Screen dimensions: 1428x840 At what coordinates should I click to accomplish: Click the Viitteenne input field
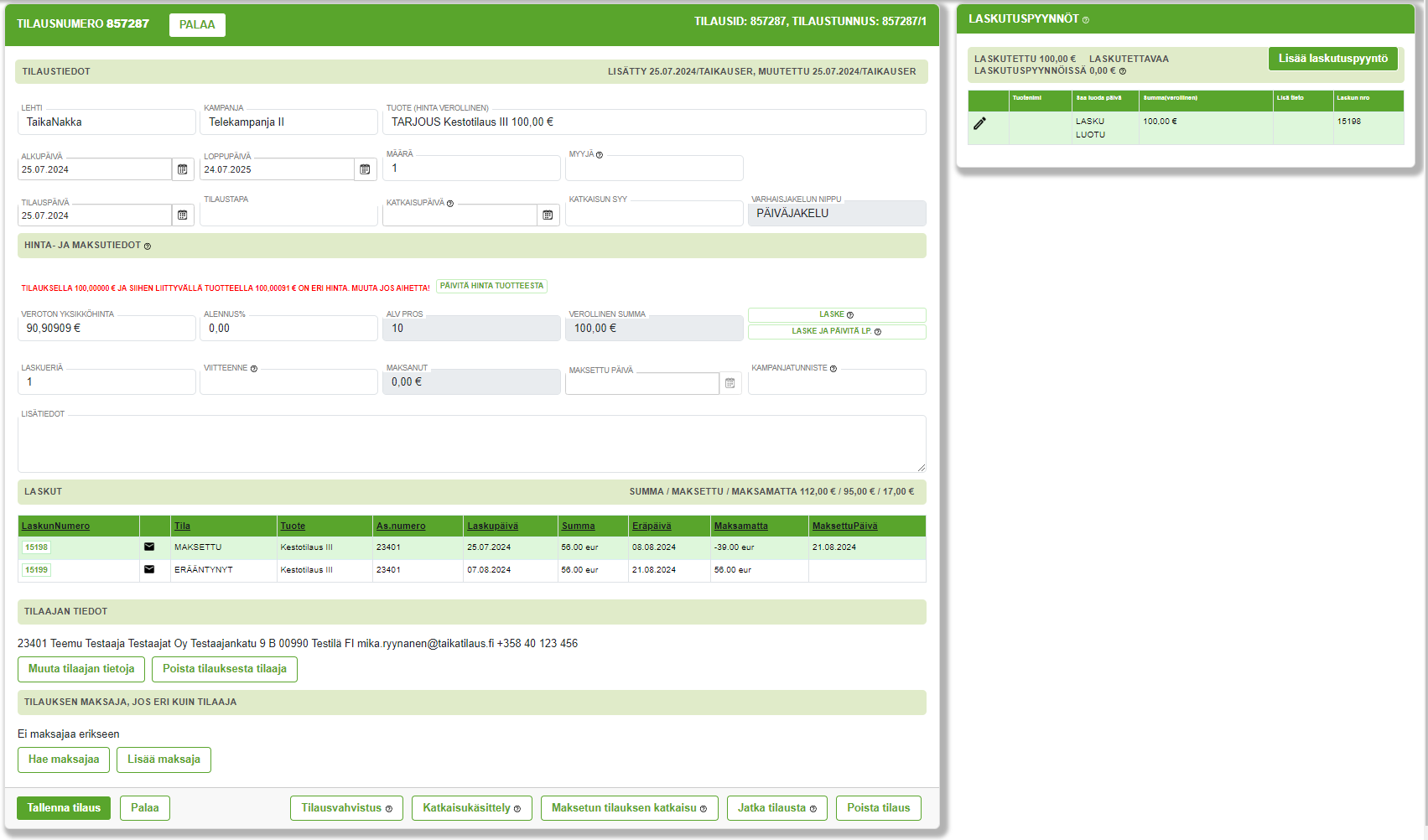pos(288,382)
